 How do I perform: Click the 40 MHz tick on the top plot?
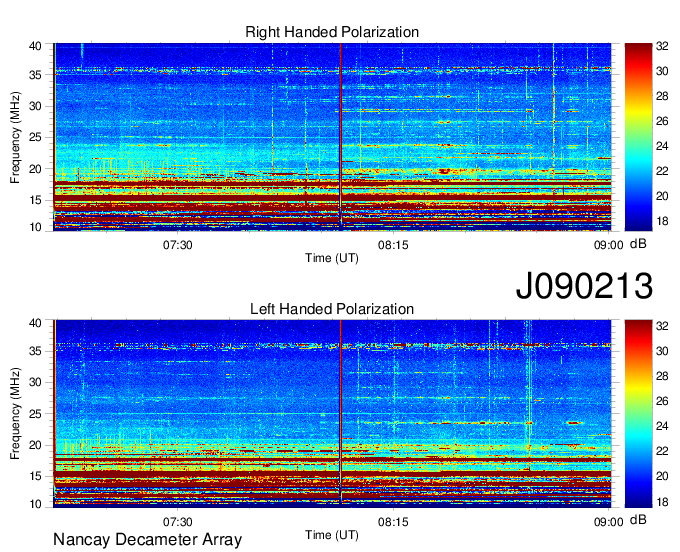pos(35,46)
